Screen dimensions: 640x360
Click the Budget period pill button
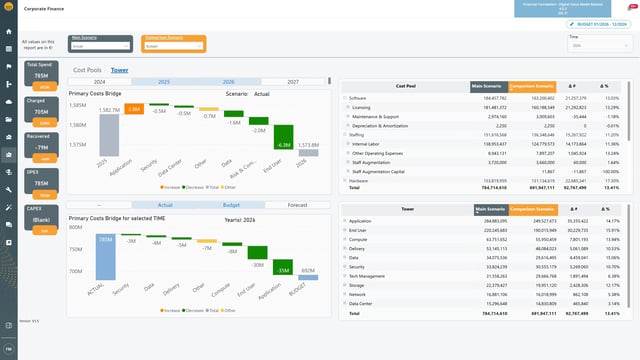[598, 24]
